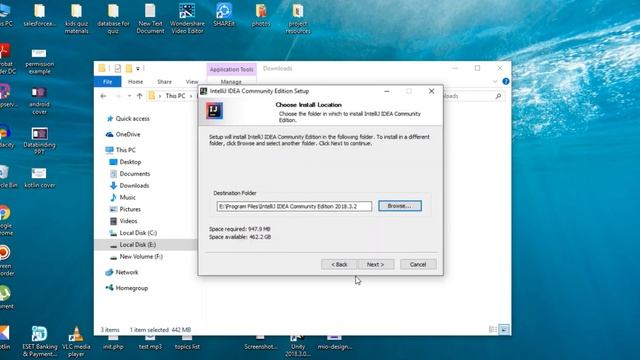Click the Back arrow in Explorer
This screenshot has height=360, width=640.
click(x=103, y=96)
